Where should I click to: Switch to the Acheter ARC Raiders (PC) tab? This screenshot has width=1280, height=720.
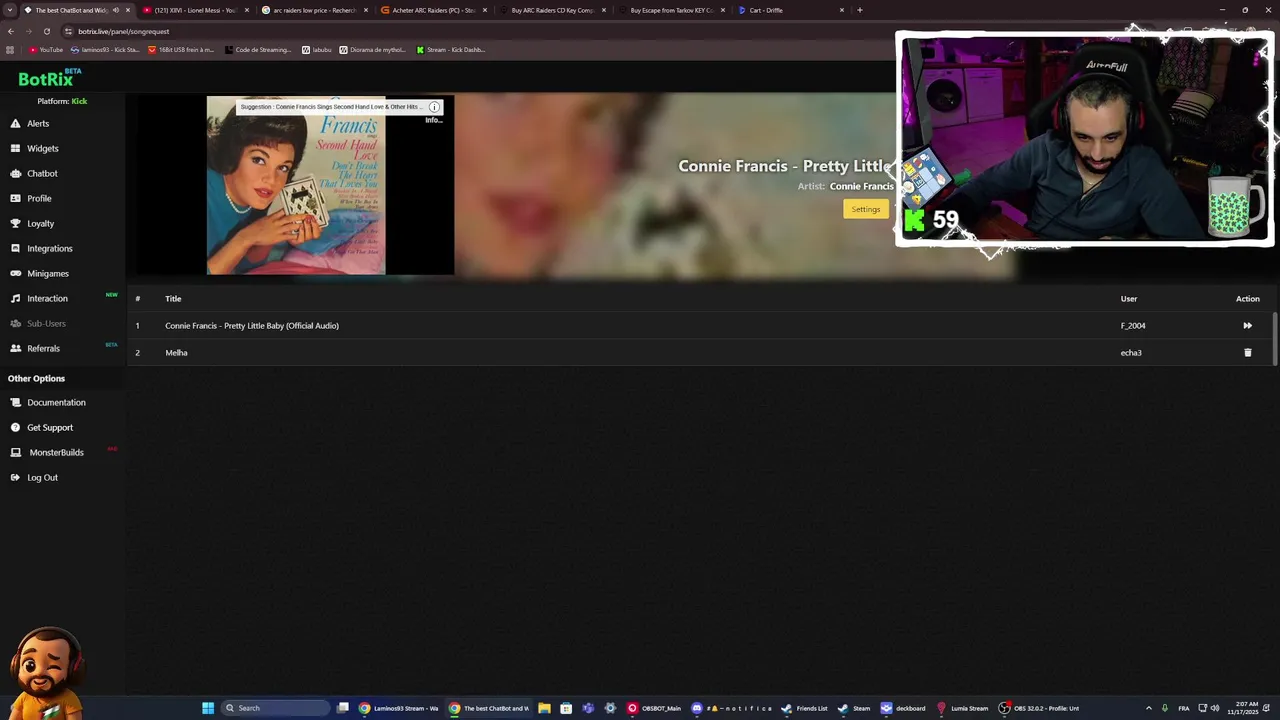433,10
